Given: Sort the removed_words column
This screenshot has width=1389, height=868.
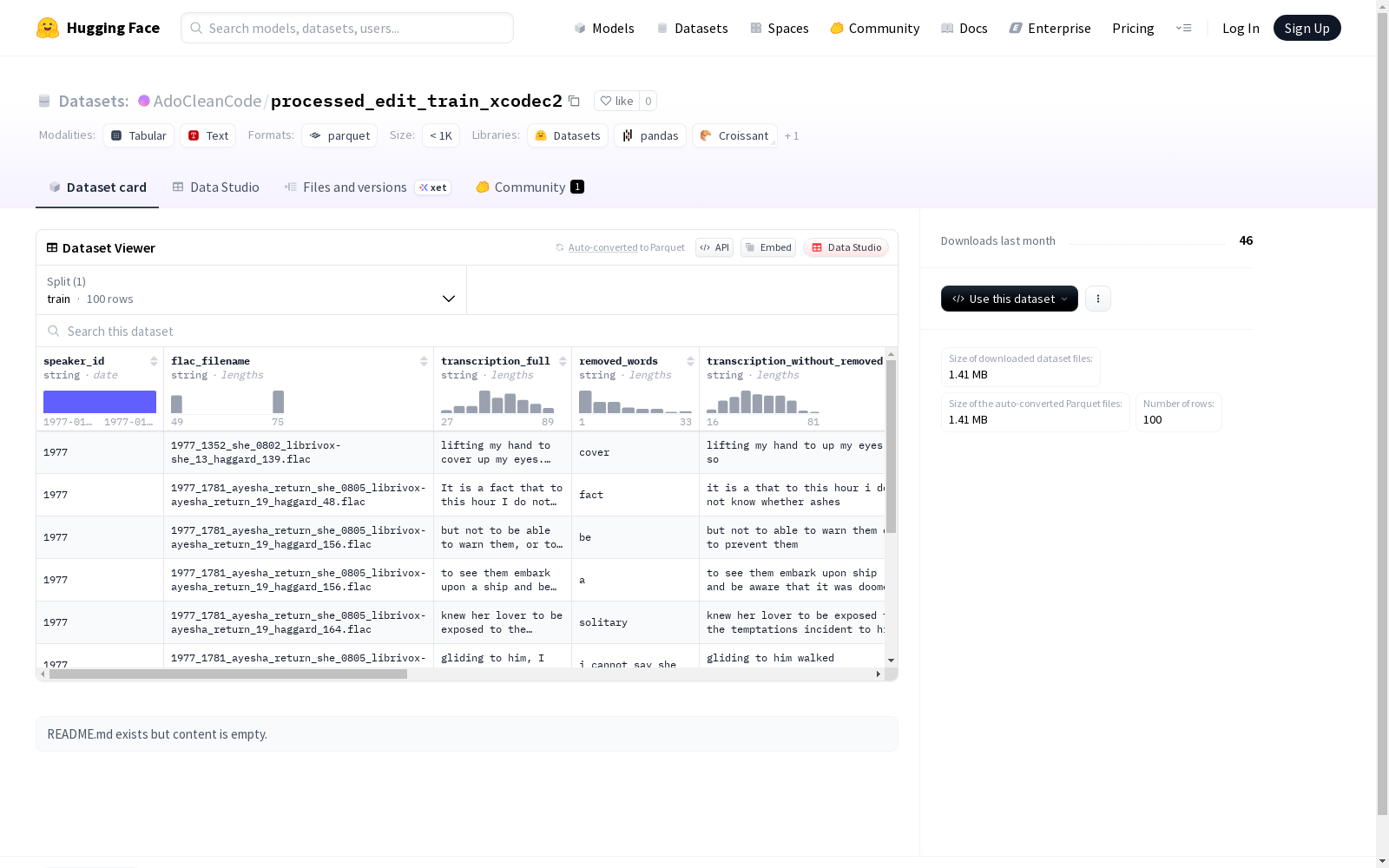Looking at the screenshot, I should click(x=690, y=361).
